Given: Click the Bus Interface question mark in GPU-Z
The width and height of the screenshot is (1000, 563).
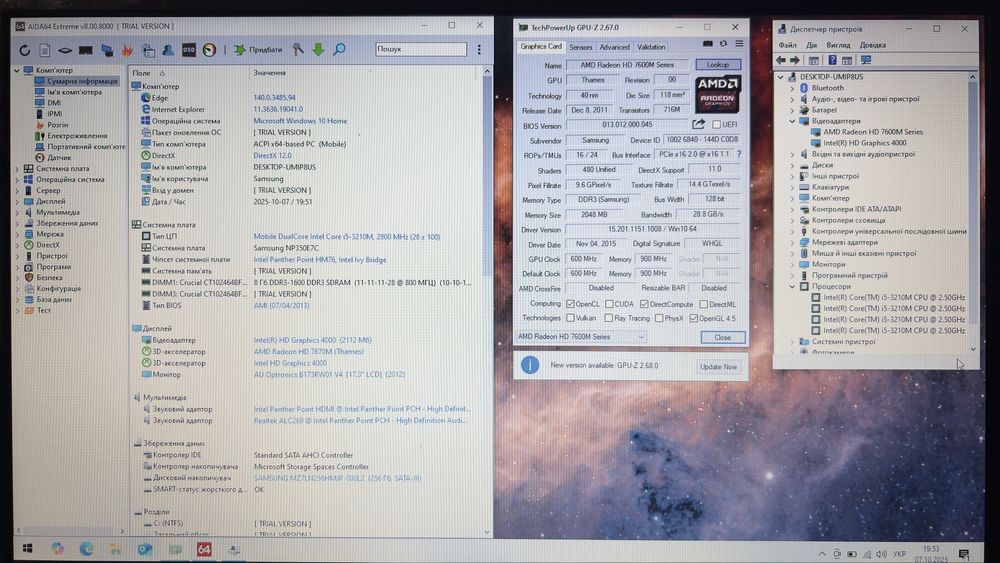Looking at the screenshot, I should pos(739,154).
